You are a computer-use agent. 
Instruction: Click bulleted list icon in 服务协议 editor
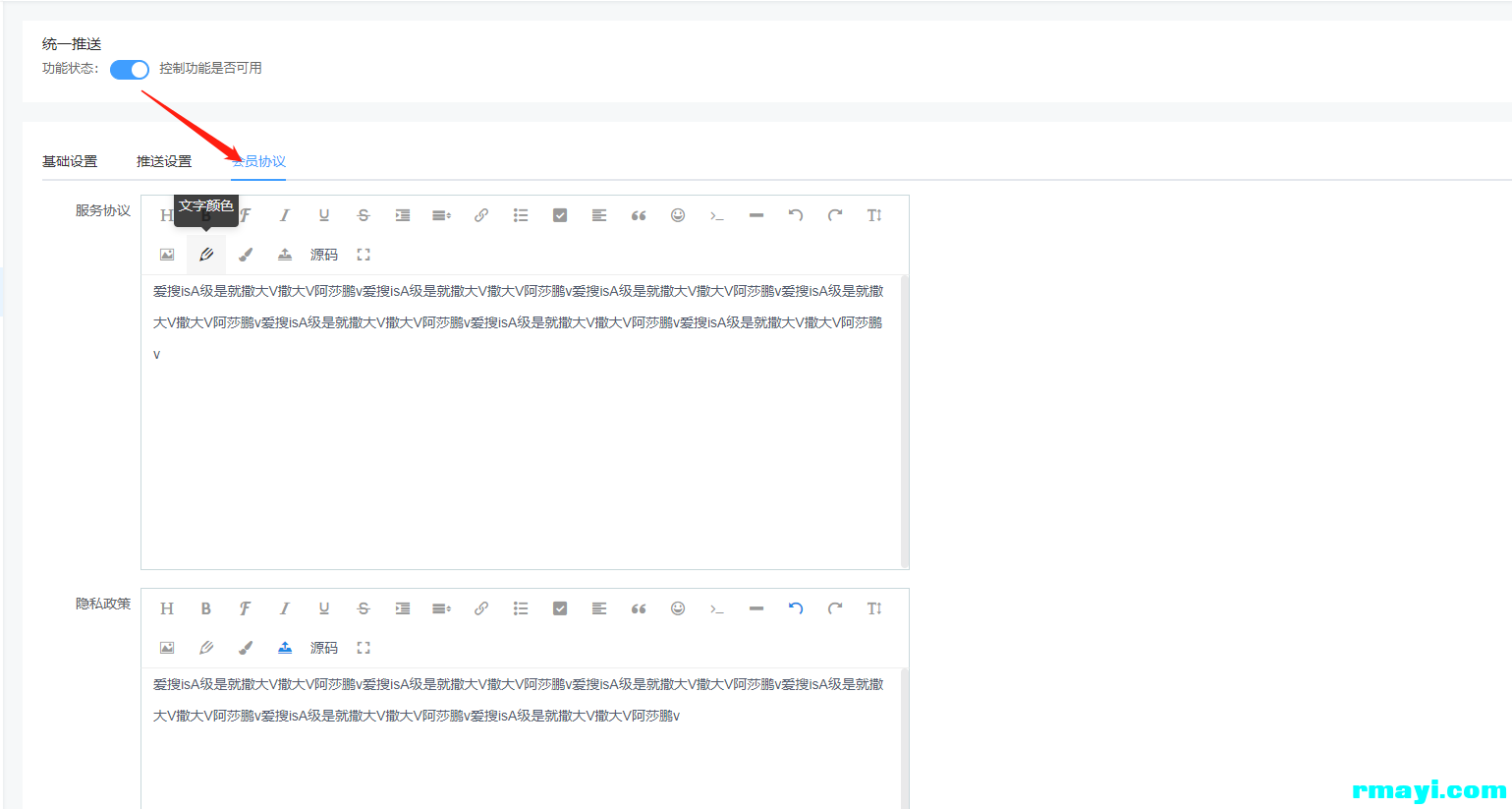[521, 215]
